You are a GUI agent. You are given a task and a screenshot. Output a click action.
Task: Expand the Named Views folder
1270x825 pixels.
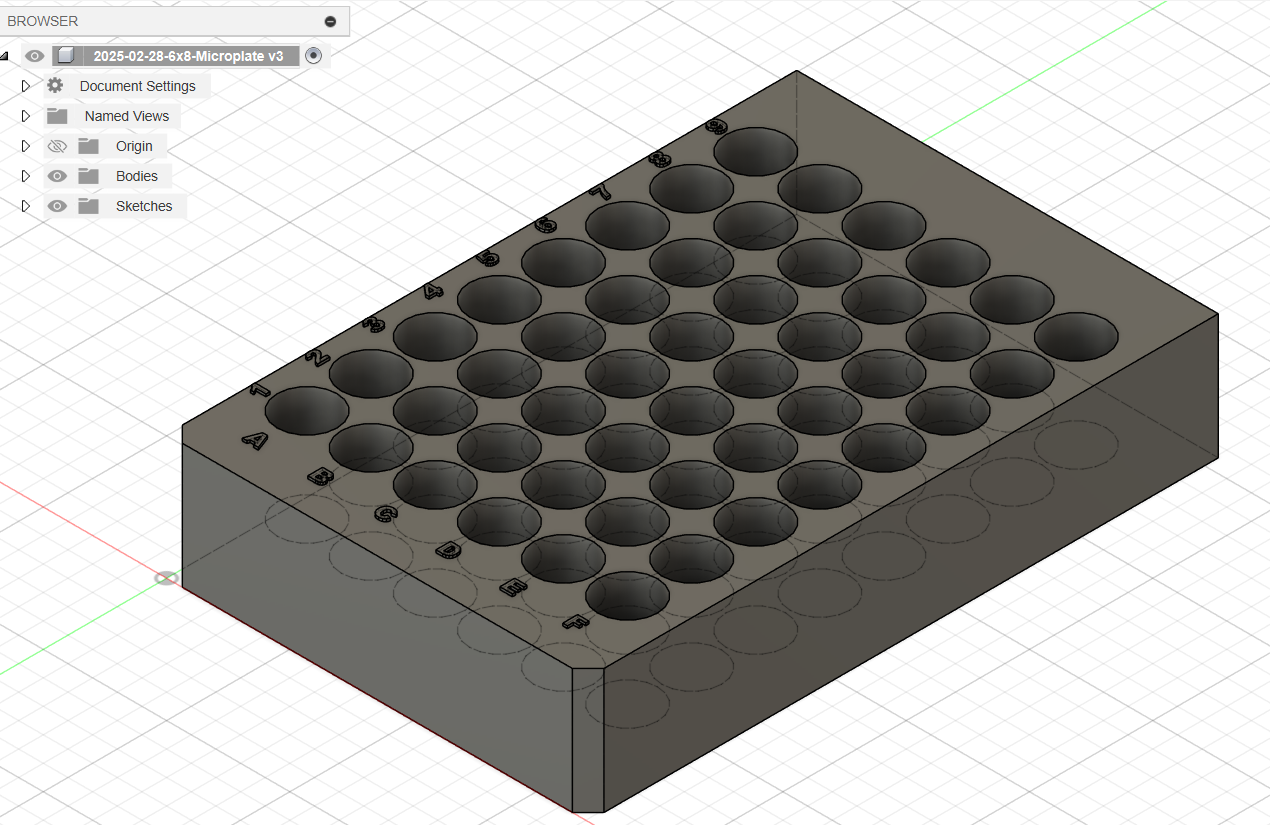click(x=26, y=116)
